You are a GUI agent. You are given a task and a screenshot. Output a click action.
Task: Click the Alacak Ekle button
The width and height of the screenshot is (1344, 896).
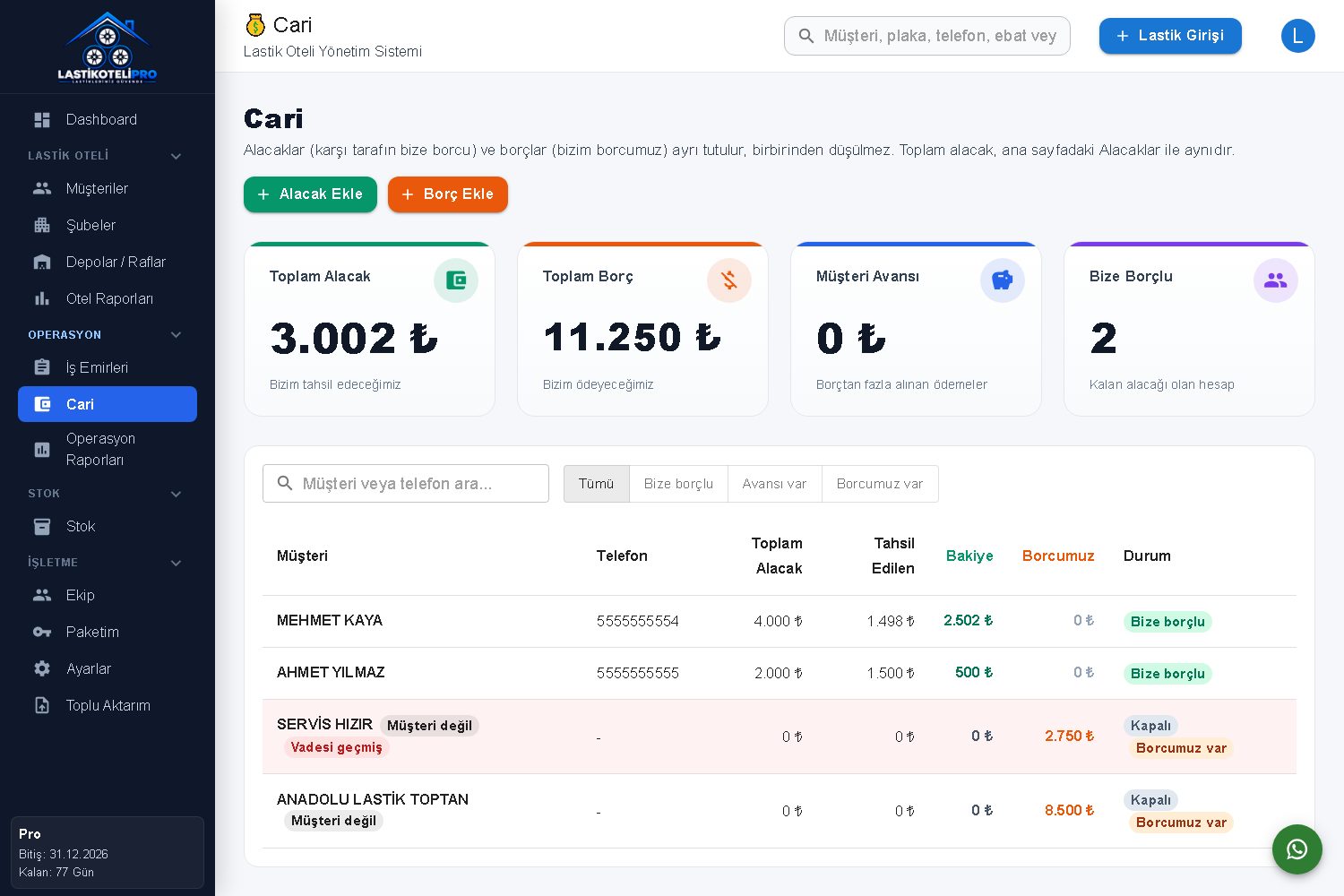pos(310,194)
